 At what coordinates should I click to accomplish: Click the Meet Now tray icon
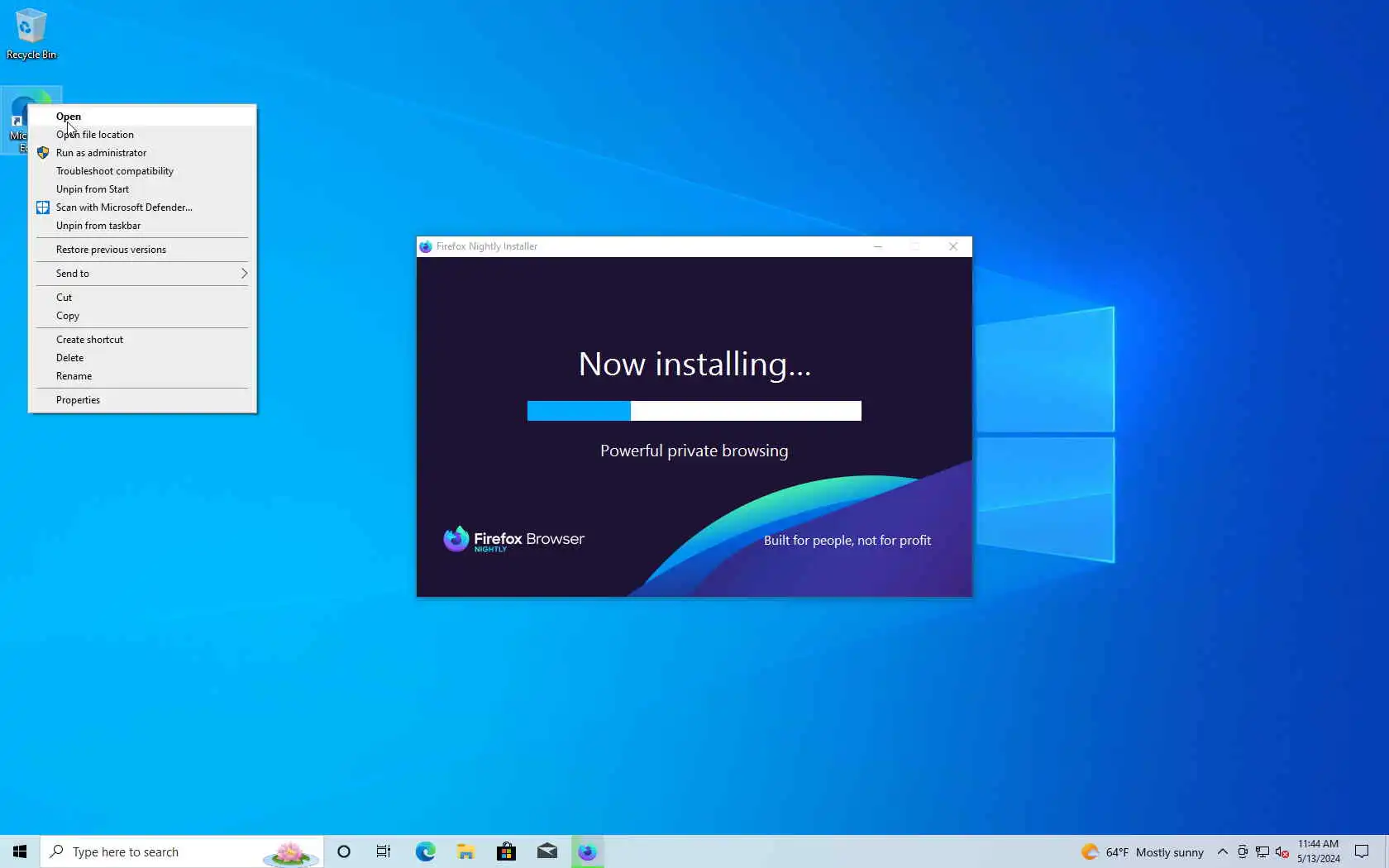[1242, 852]
